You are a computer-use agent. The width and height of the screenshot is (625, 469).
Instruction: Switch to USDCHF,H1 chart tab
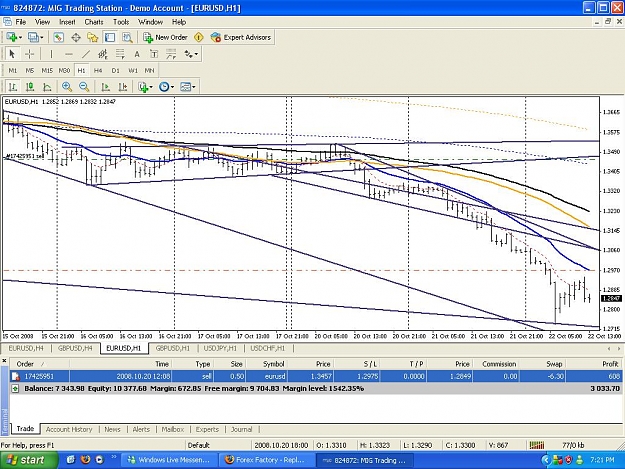coord(268,348)
